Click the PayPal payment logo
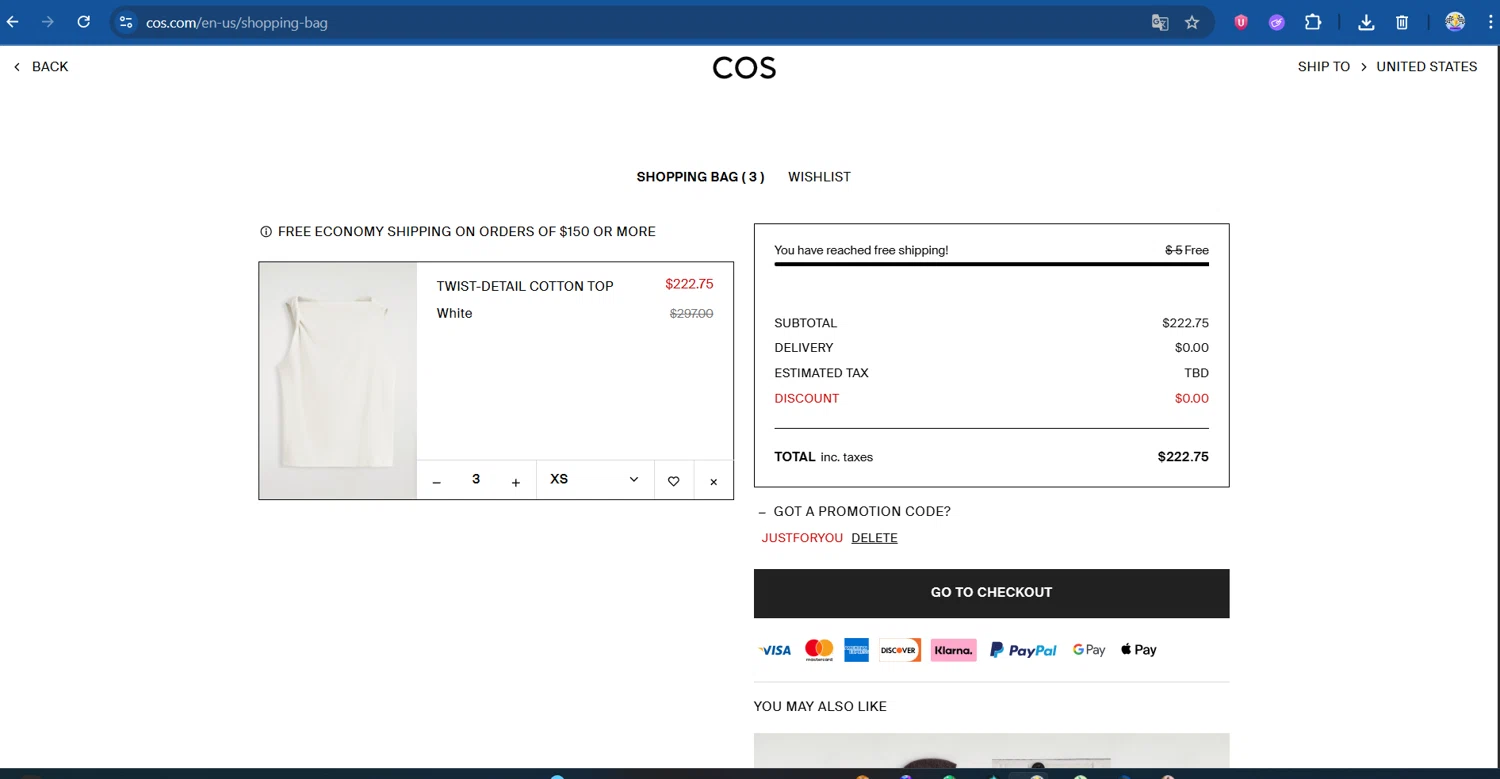The image size is (1500, 779). pos(1023,650)
